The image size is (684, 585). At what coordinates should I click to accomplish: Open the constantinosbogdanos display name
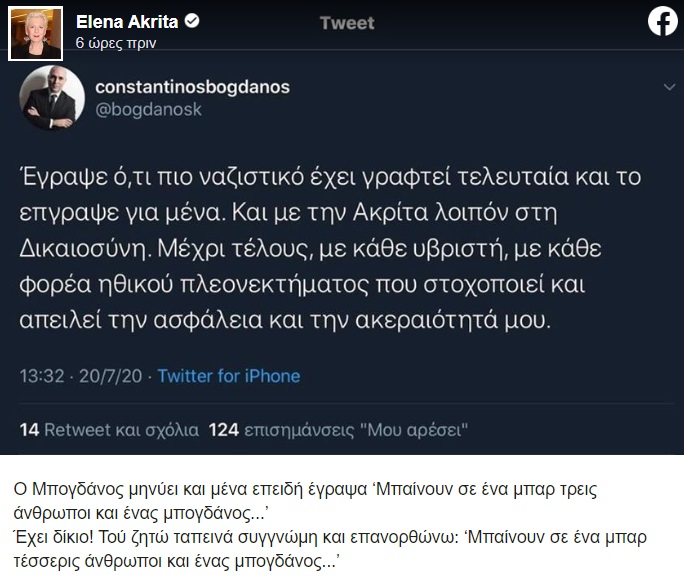[x=192, y=87]
